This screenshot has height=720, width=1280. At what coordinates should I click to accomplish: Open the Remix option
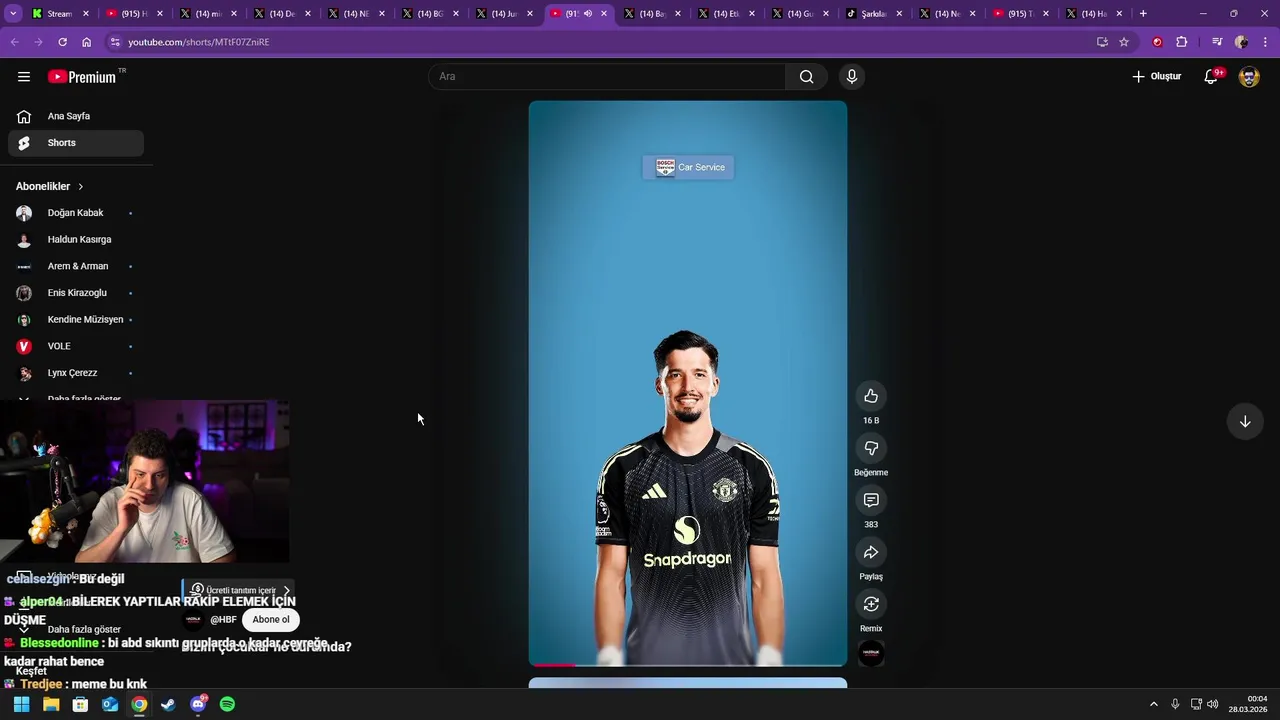point(871,604)
